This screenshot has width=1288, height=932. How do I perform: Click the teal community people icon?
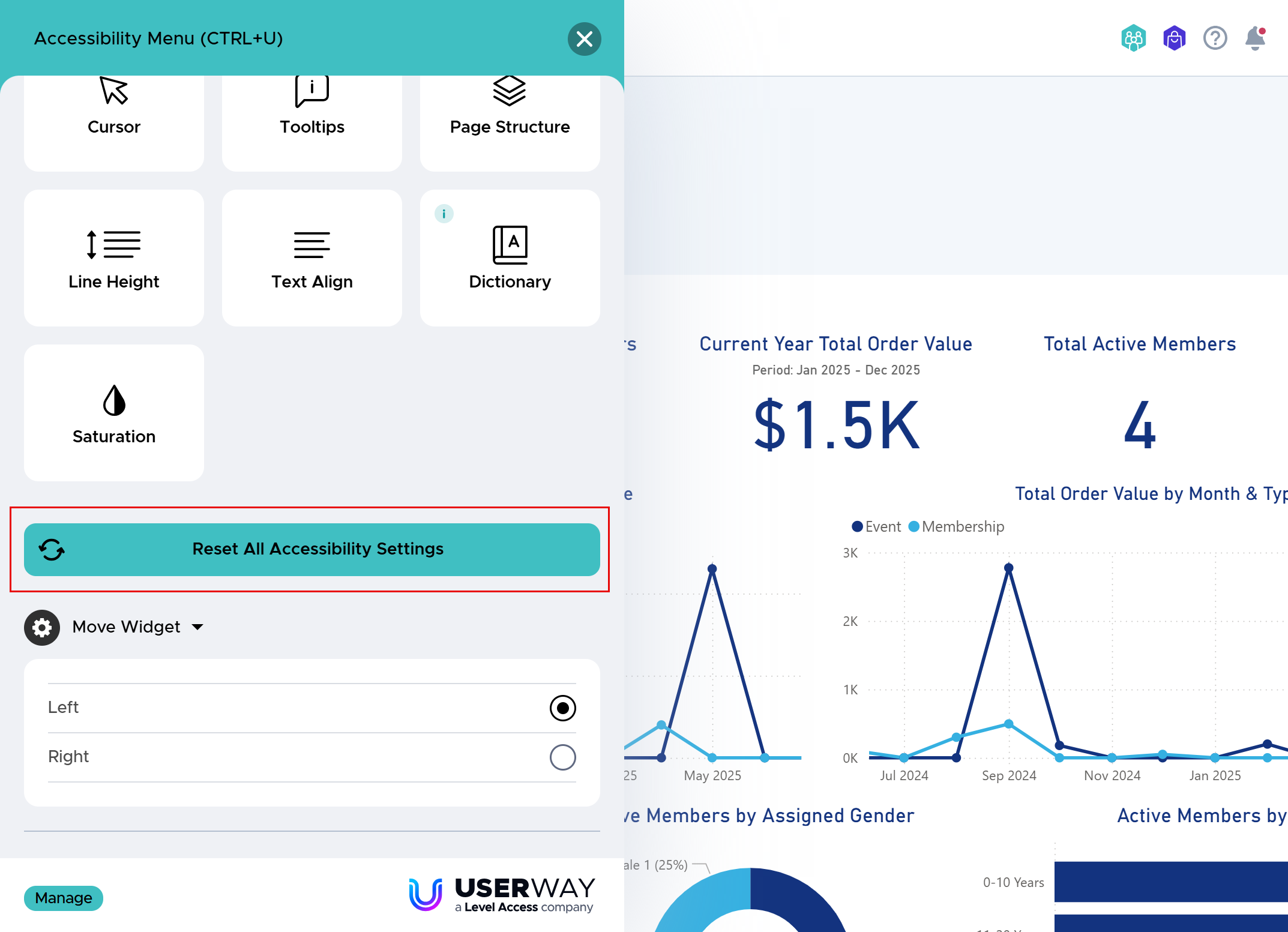1133,39
